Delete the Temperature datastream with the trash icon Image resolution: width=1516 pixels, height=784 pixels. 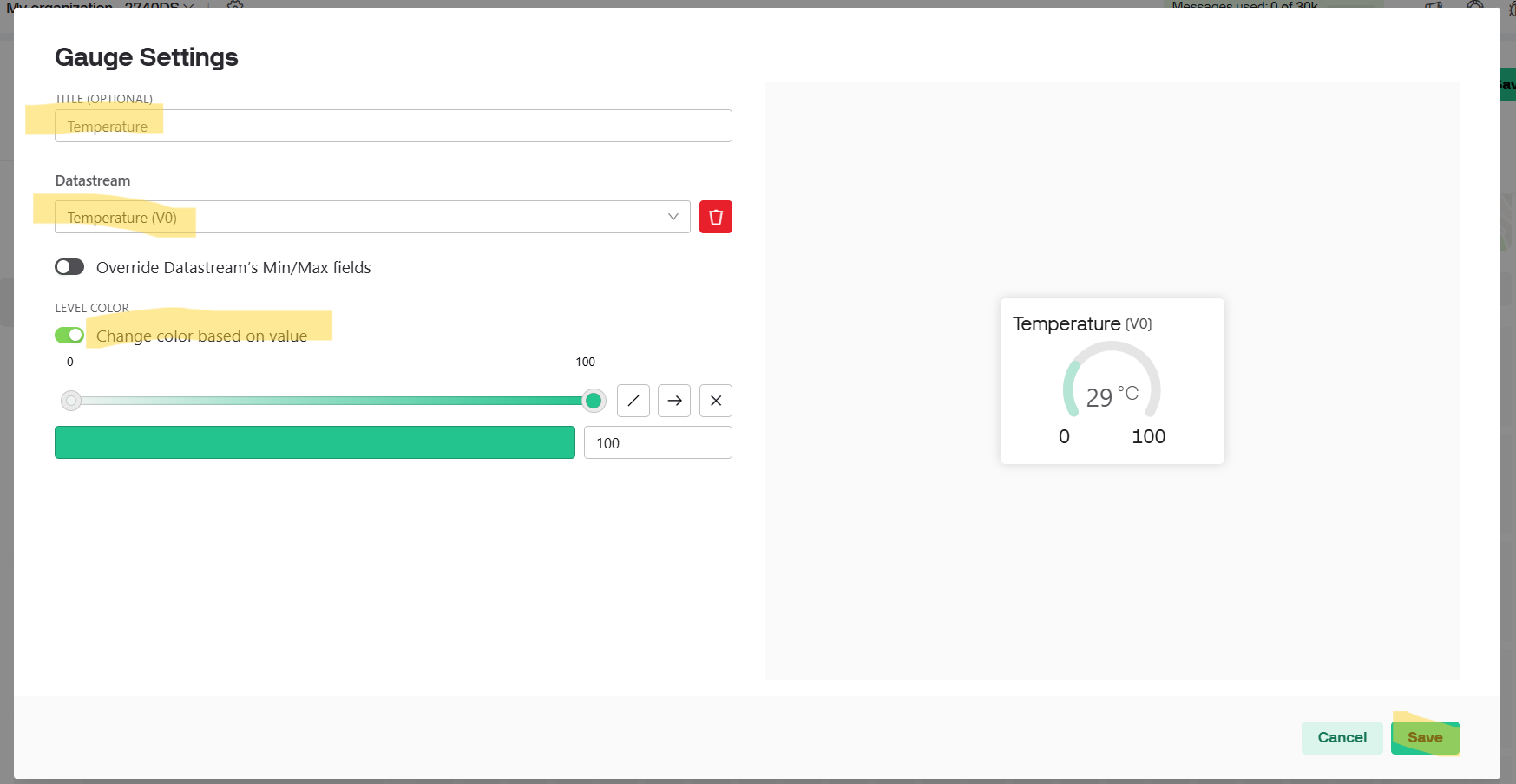pos(715,217)
